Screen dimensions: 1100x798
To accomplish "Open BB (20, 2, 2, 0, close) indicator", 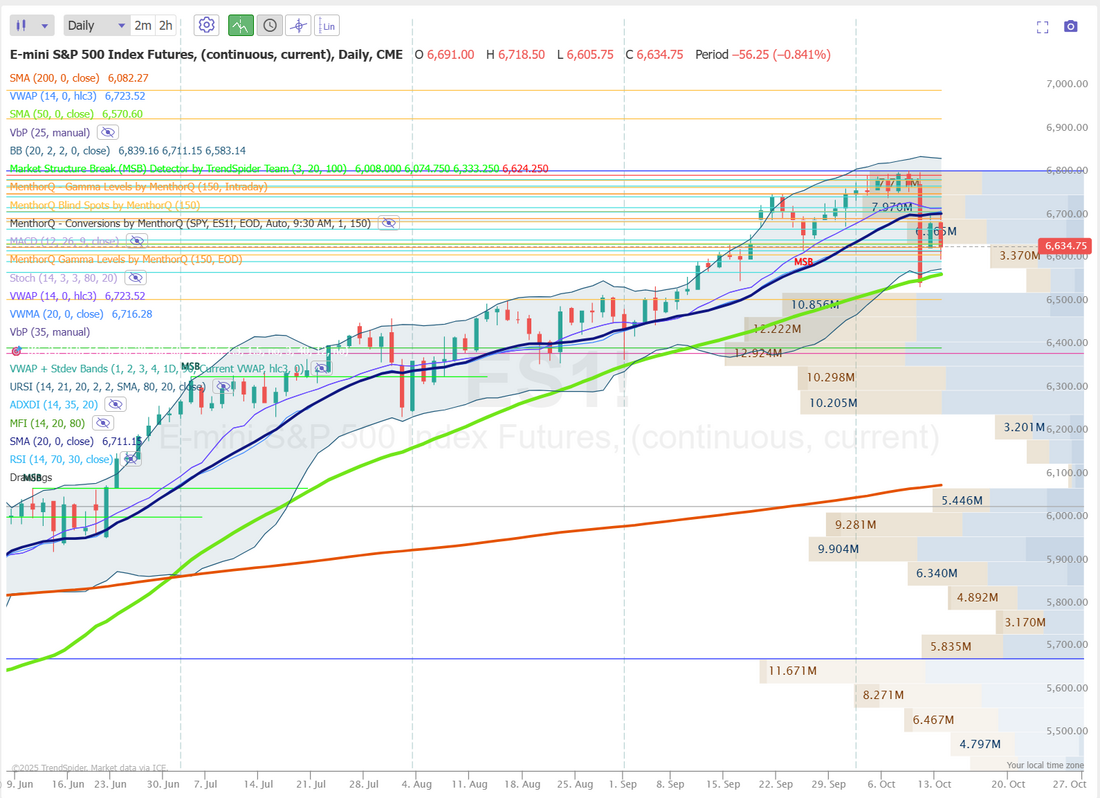I will pyautogui.click(x=58, y=150).
